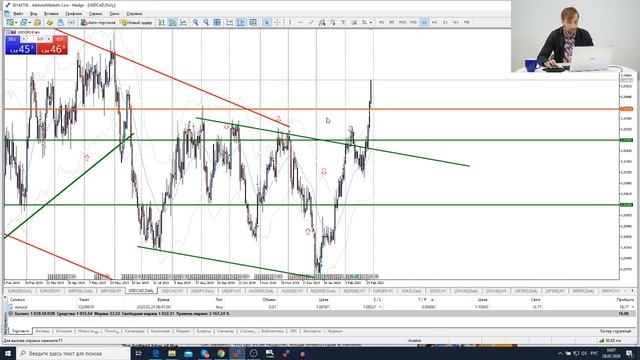Screen dimensions: 640x360
Task: Toggle the chart shift icon
Action: tap(241, 22)
